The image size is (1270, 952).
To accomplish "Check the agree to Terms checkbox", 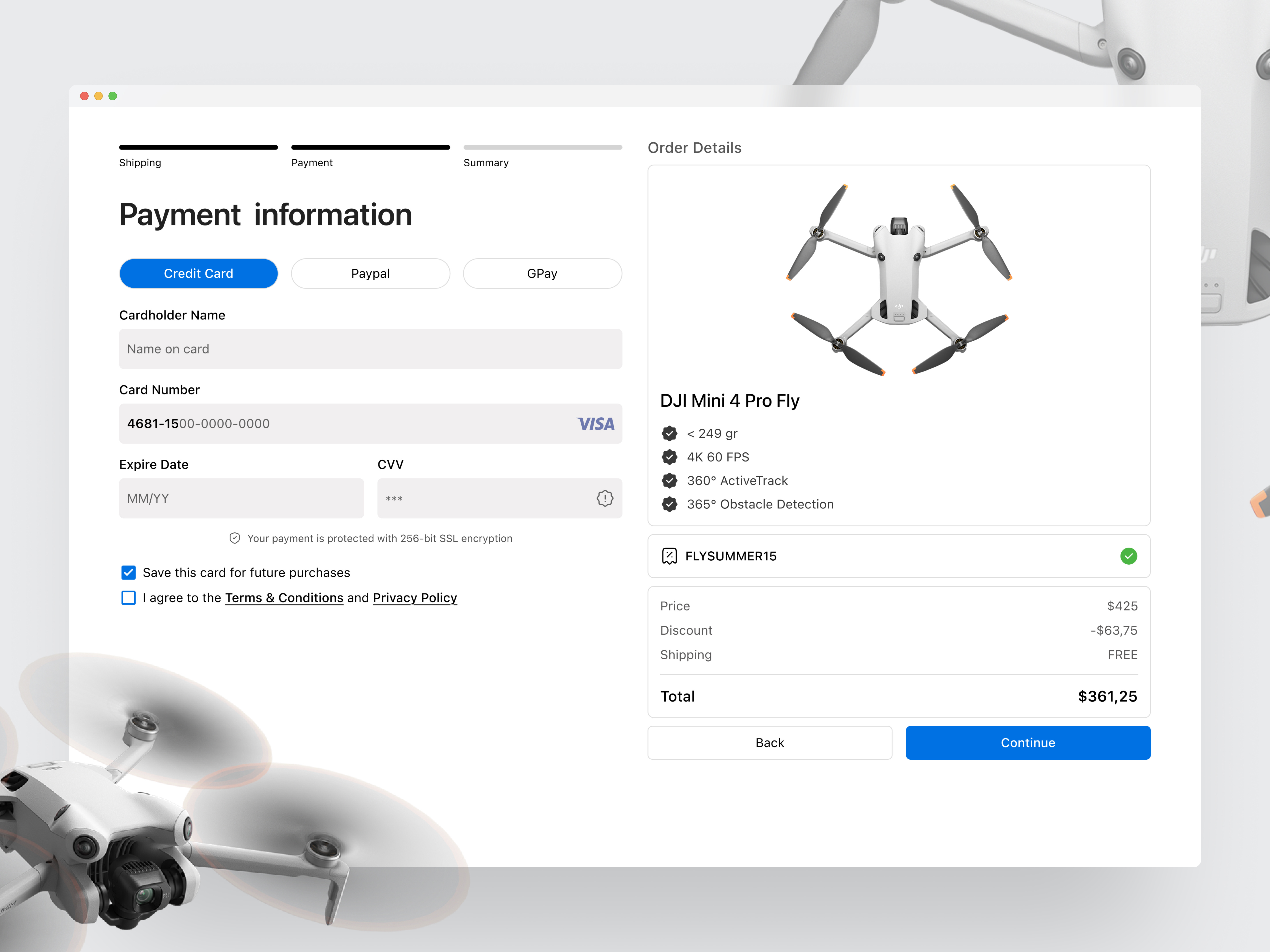I will point(129,598).
